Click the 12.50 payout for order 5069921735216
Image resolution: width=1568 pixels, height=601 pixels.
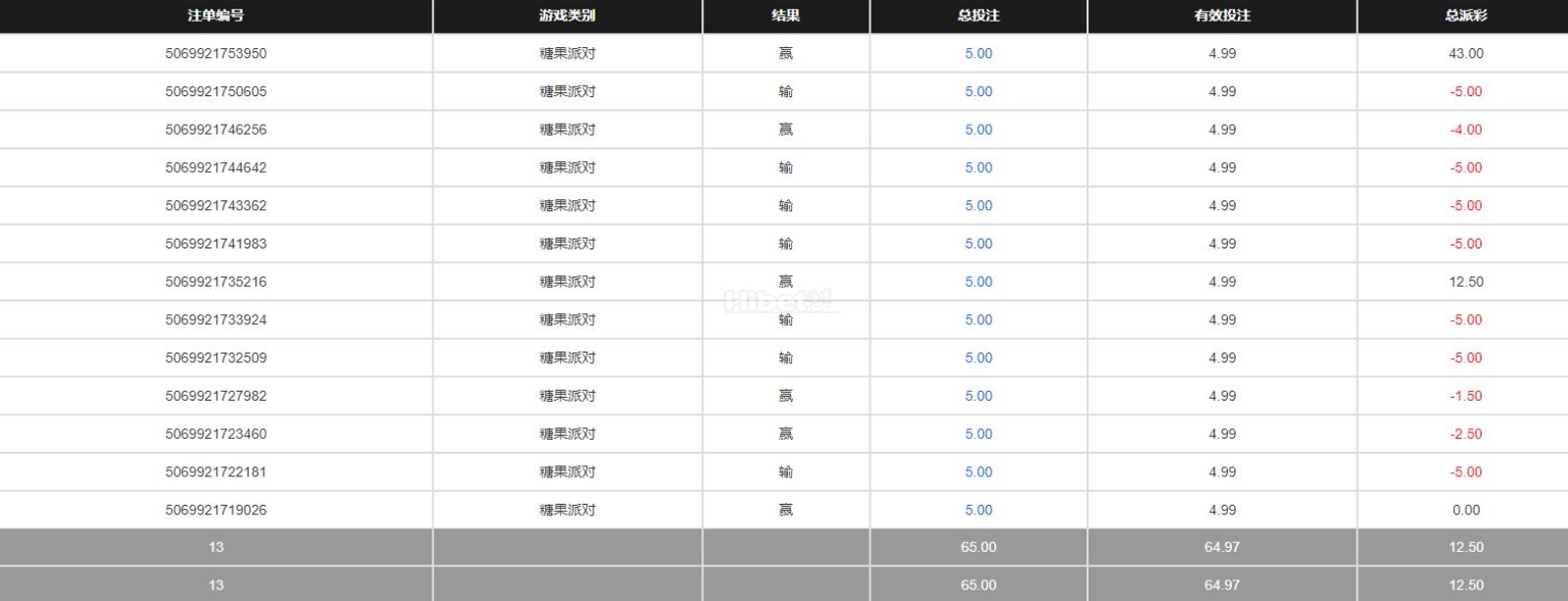(1465, 282)
